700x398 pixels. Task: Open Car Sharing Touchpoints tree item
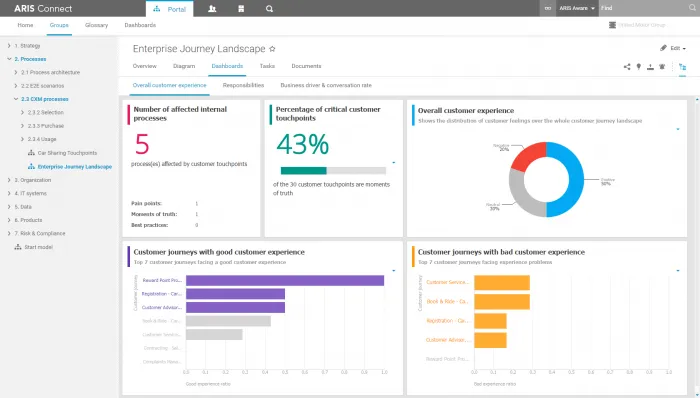pyautogui.click(x=67, y=153)
